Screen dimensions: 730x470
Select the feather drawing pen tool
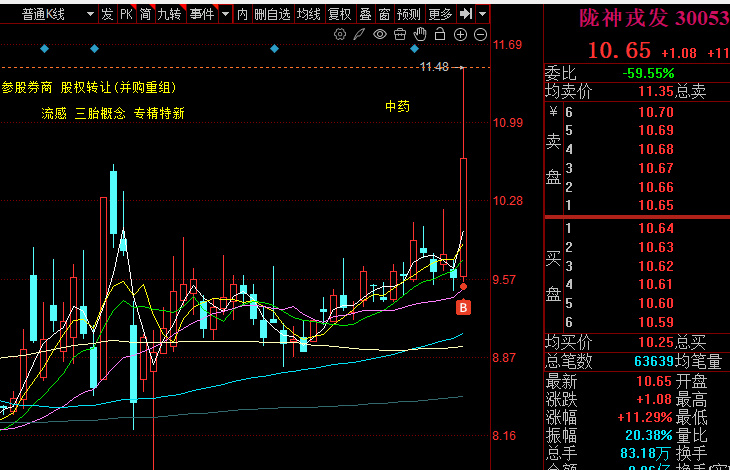360,34
